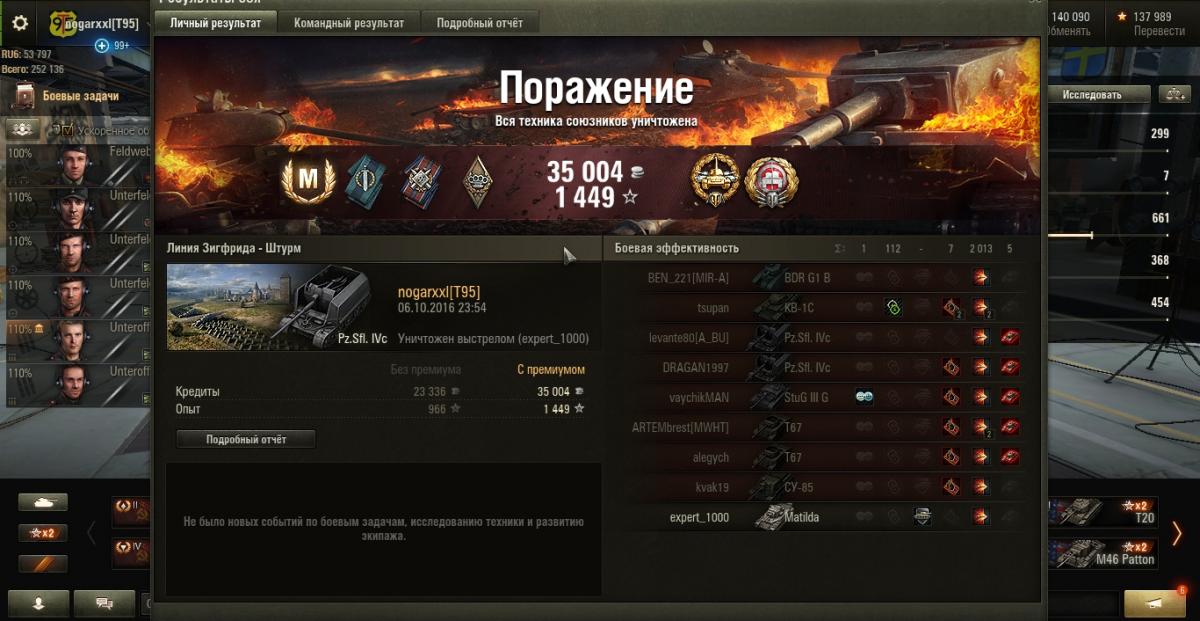Click the x2 star bonus filter button

click(x=43, y=533)
